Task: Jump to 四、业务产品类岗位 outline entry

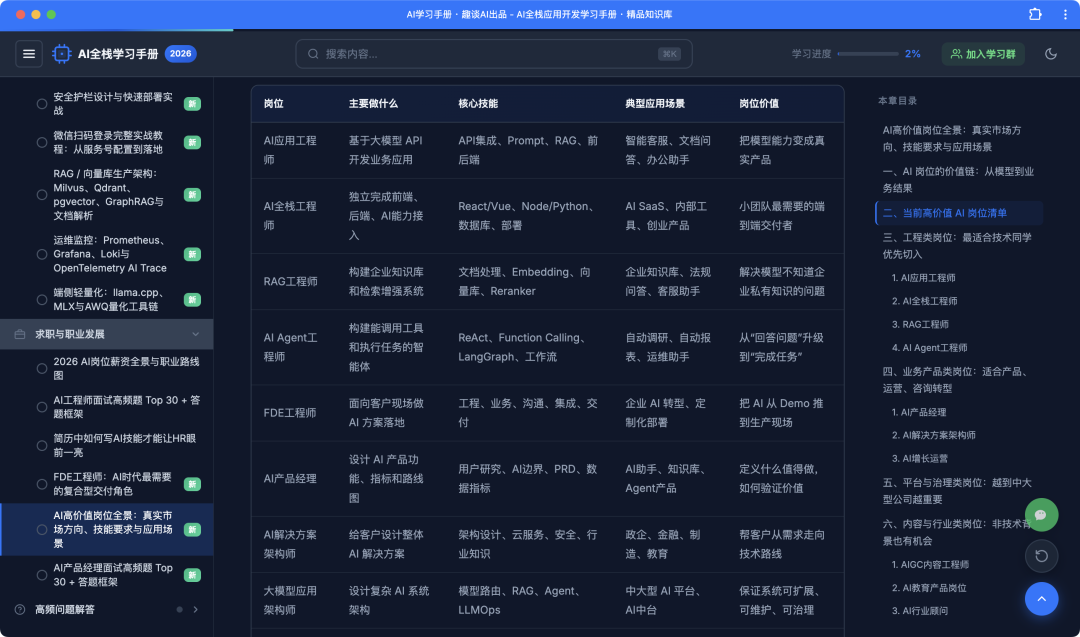Action: 957,380
